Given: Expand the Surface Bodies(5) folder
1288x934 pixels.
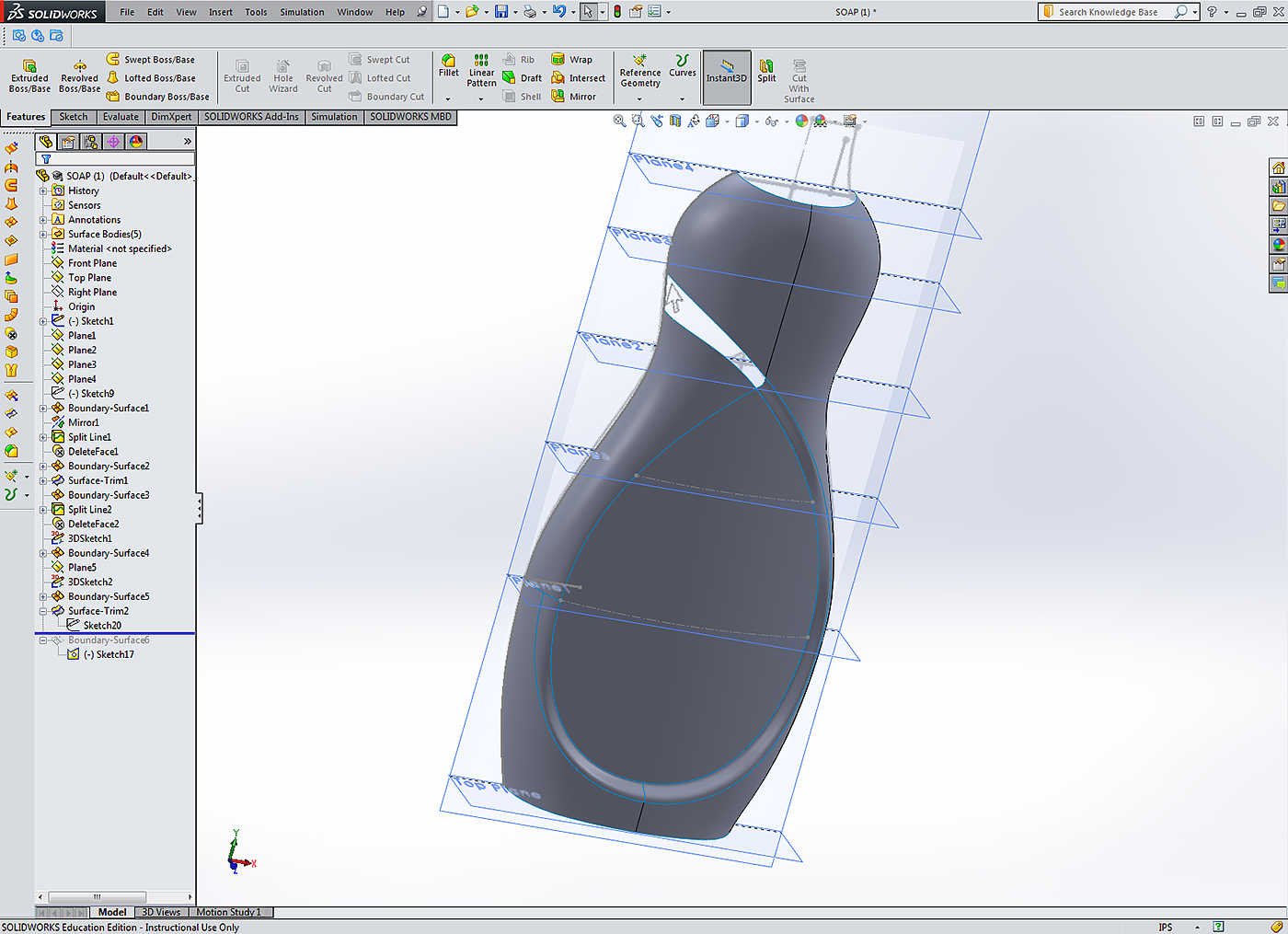Looking at the screenshot, I should tap(43, 235).
